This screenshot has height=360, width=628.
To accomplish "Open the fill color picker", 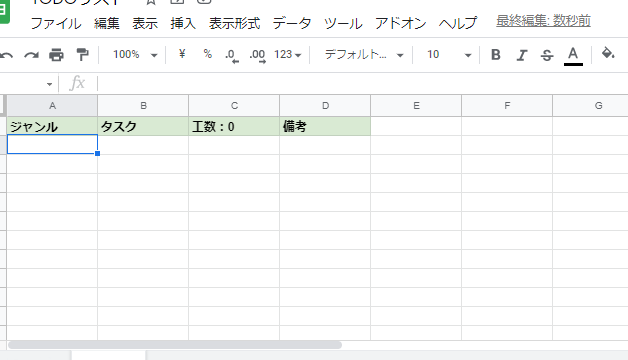I will (x=608, y=54).
